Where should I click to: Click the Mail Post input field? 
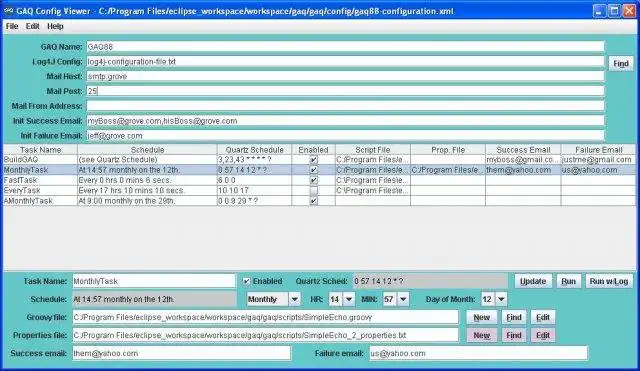[x=345, y=91]
